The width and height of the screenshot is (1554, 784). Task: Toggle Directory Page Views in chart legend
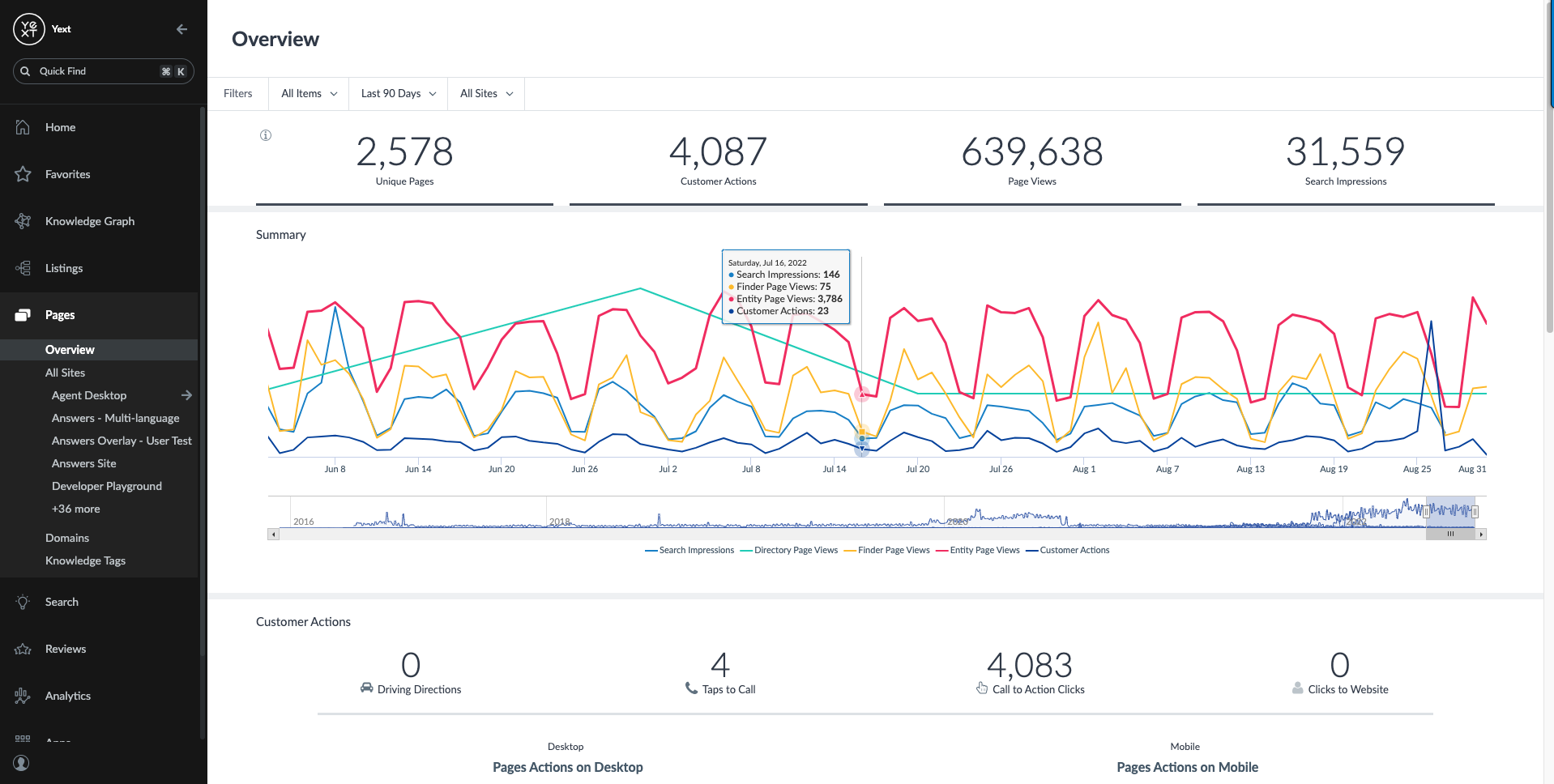[x=795, y=550]
